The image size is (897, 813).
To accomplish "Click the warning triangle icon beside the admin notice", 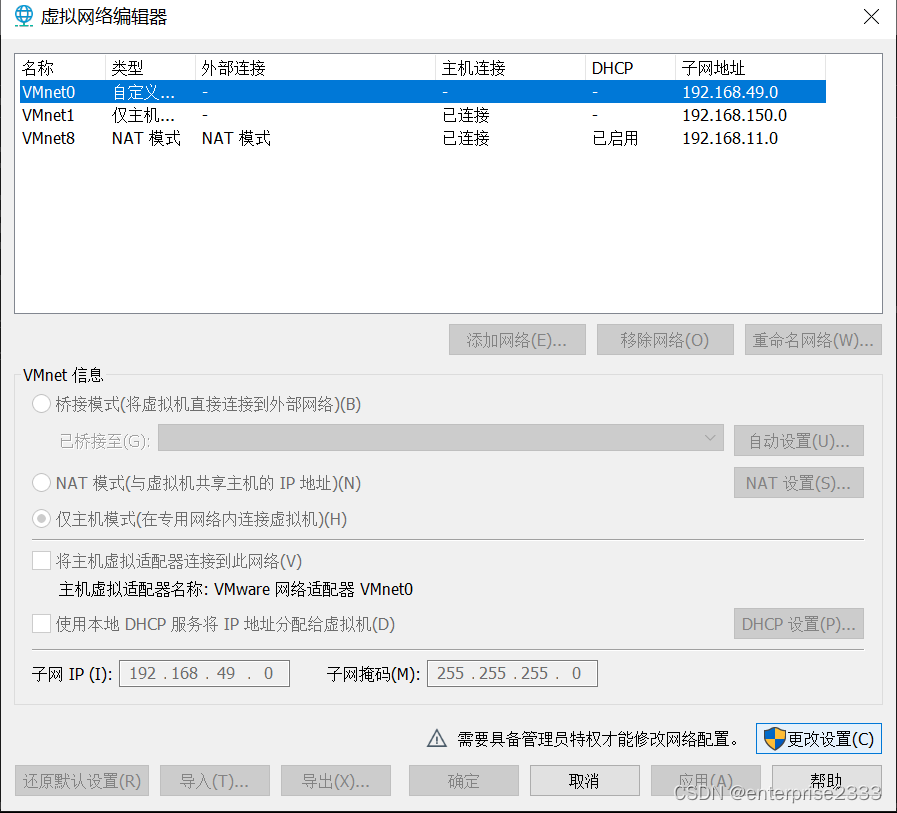I will click(436, 739).
